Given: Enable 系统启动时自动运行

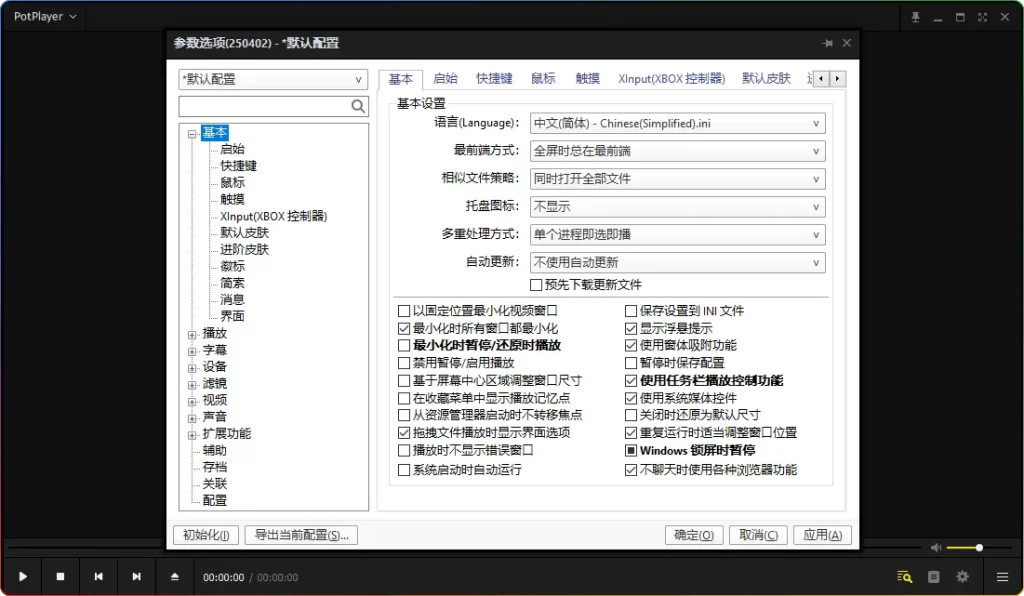Looking at the screenshot, I should [x=404, y=470].
